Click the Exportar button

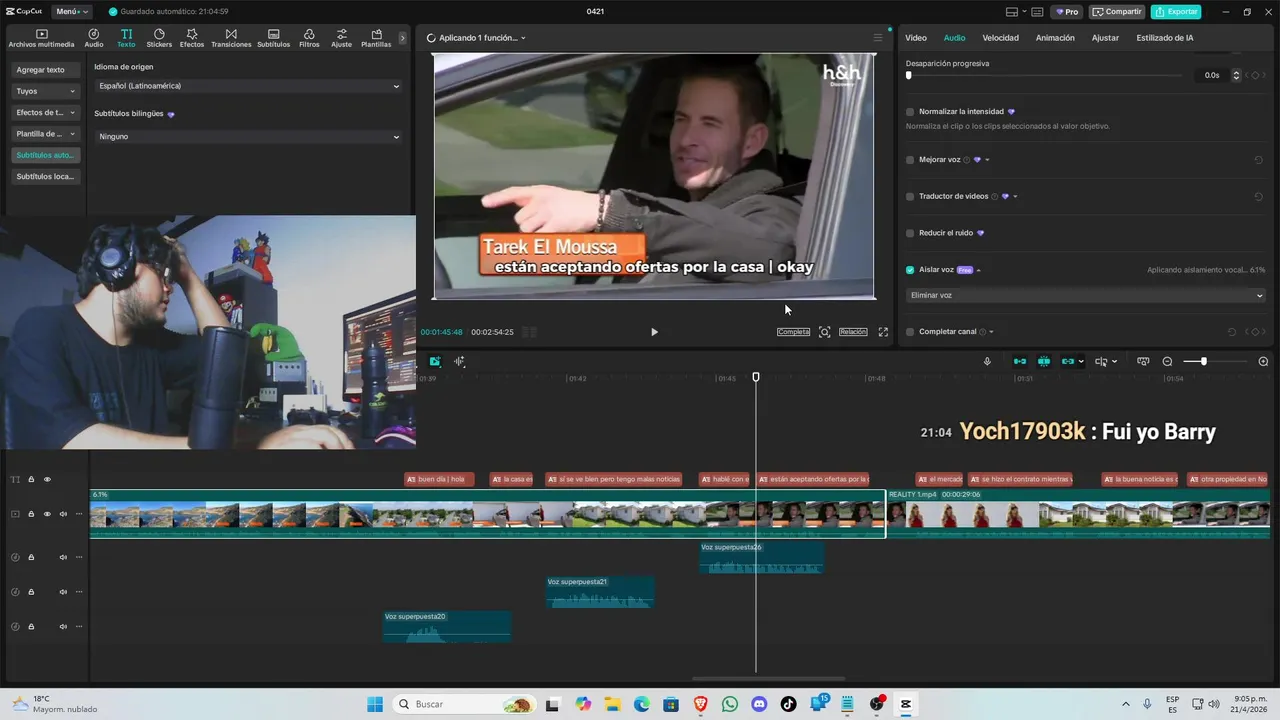point(1176,12)
